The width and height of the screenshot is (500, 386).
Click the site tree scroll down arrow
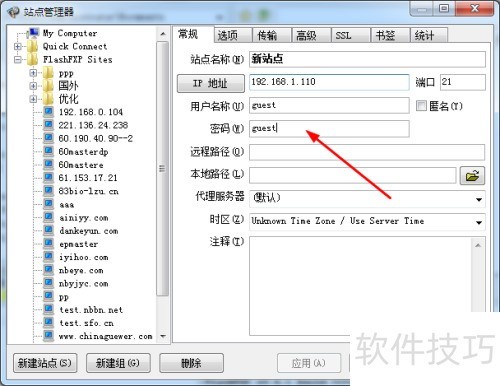pos(162,336)
